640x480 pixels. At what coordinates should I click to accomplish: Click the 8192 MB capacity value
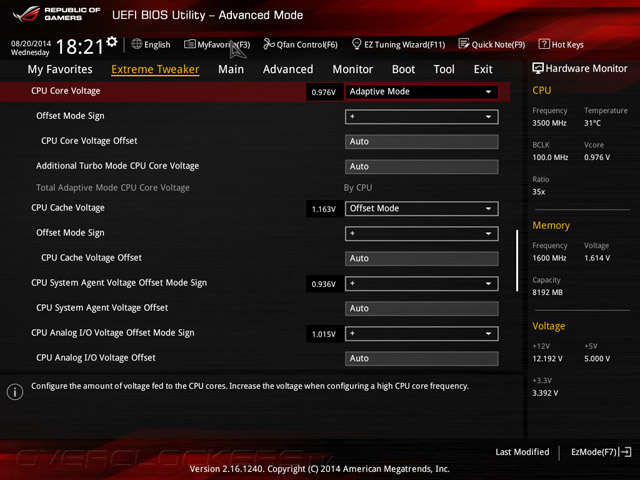tap(547, 293)
